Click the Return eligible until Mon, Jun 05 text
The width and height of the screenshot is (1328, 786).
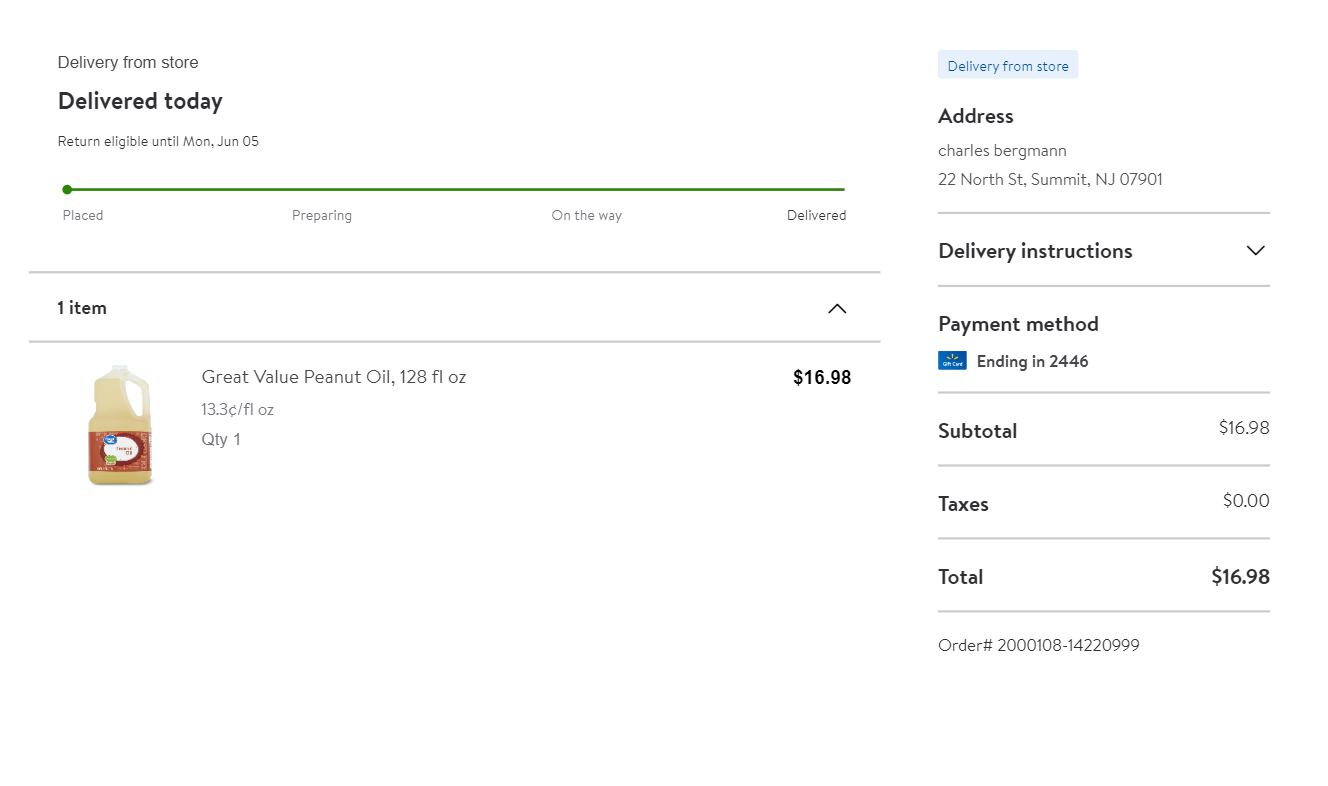158,141
